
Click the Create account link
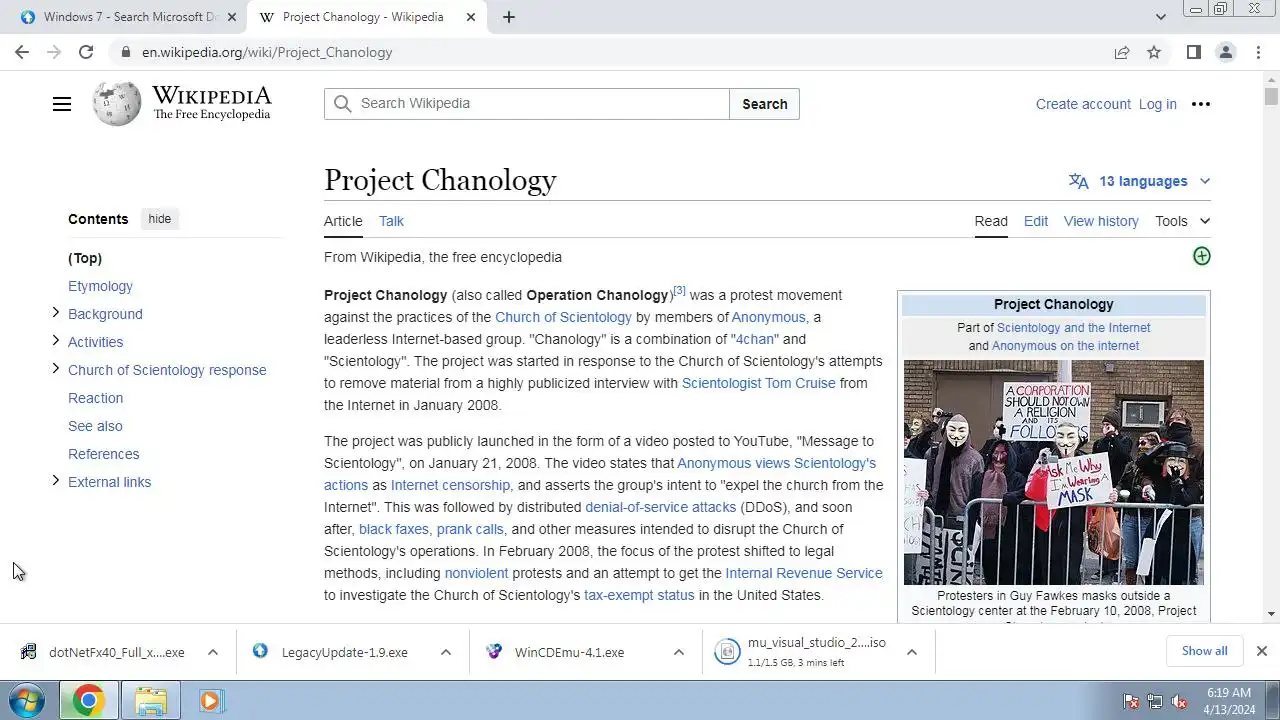[x=1083, y=104]
